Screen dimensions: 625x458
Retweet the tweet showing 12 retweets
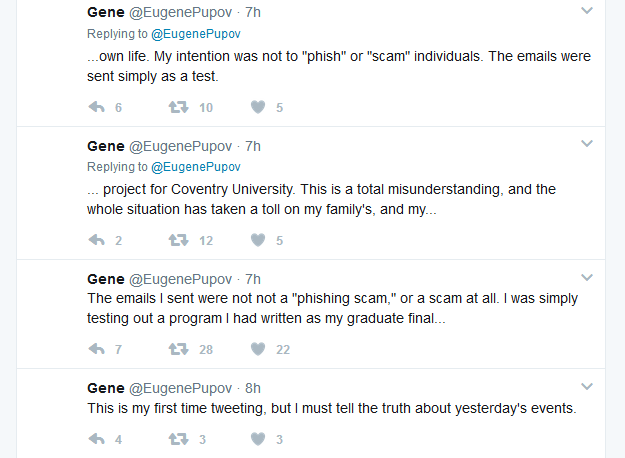(178, 240)
